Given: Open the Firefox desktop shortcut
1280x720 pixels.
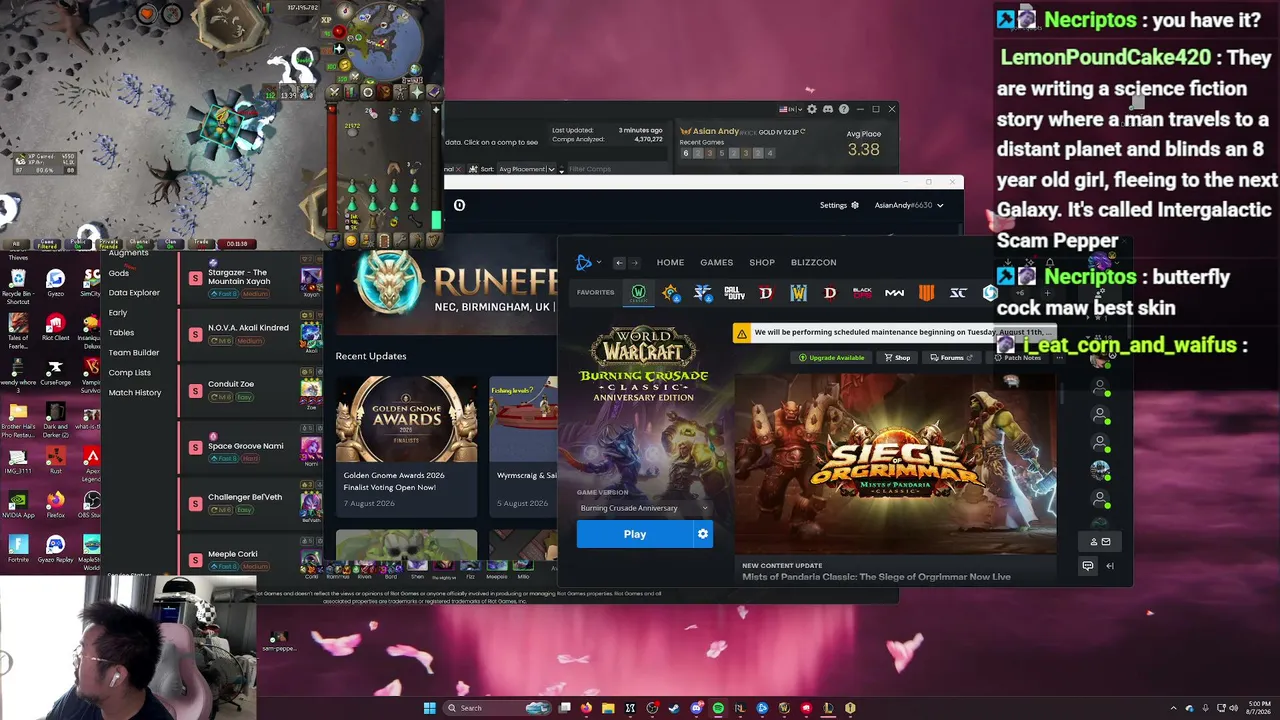Looking at the screenshot, I should (55, 503).
